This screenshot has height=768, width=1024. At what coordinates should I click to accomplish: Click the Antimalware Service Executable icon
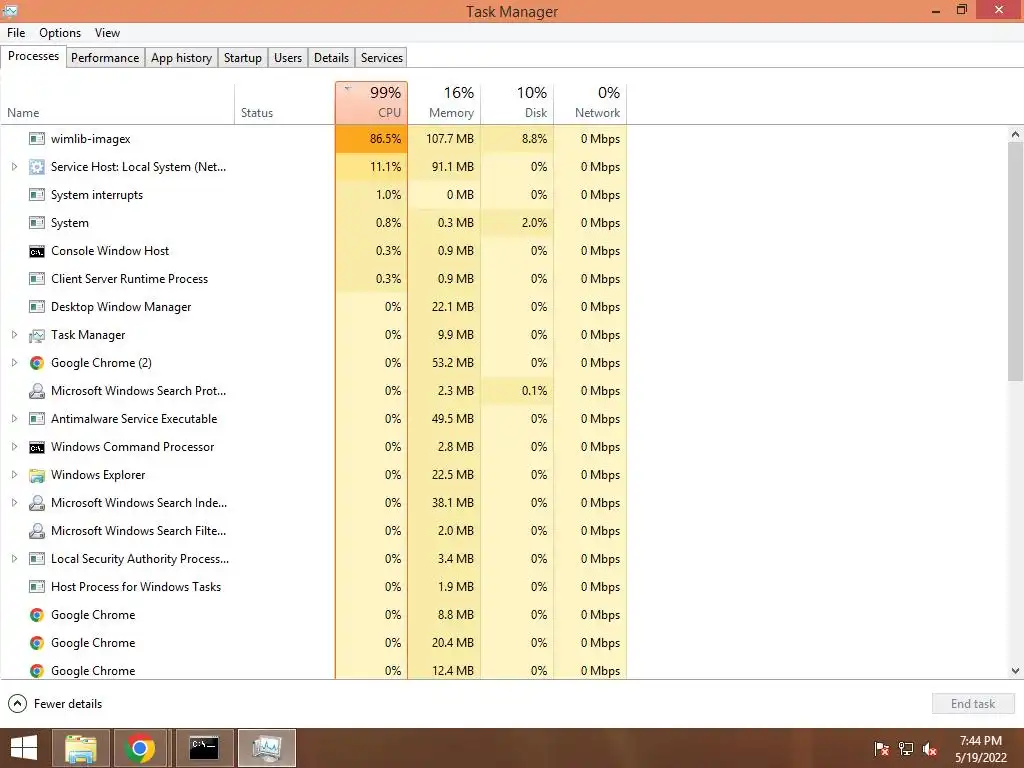tap(37, 419)
